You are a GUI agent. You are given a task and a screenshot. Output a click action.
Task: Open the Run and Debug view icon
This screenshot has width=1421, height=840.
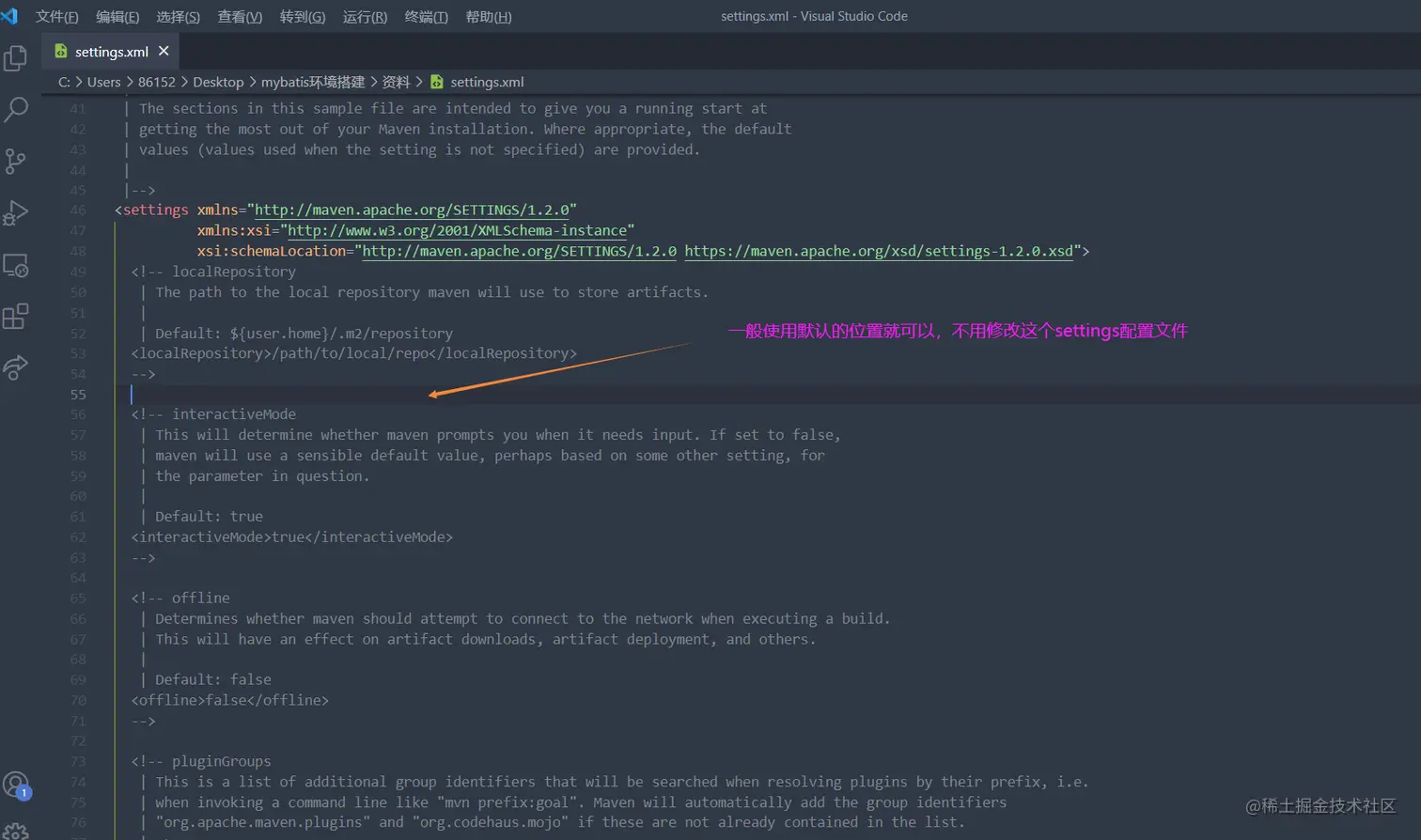(16, 213)
